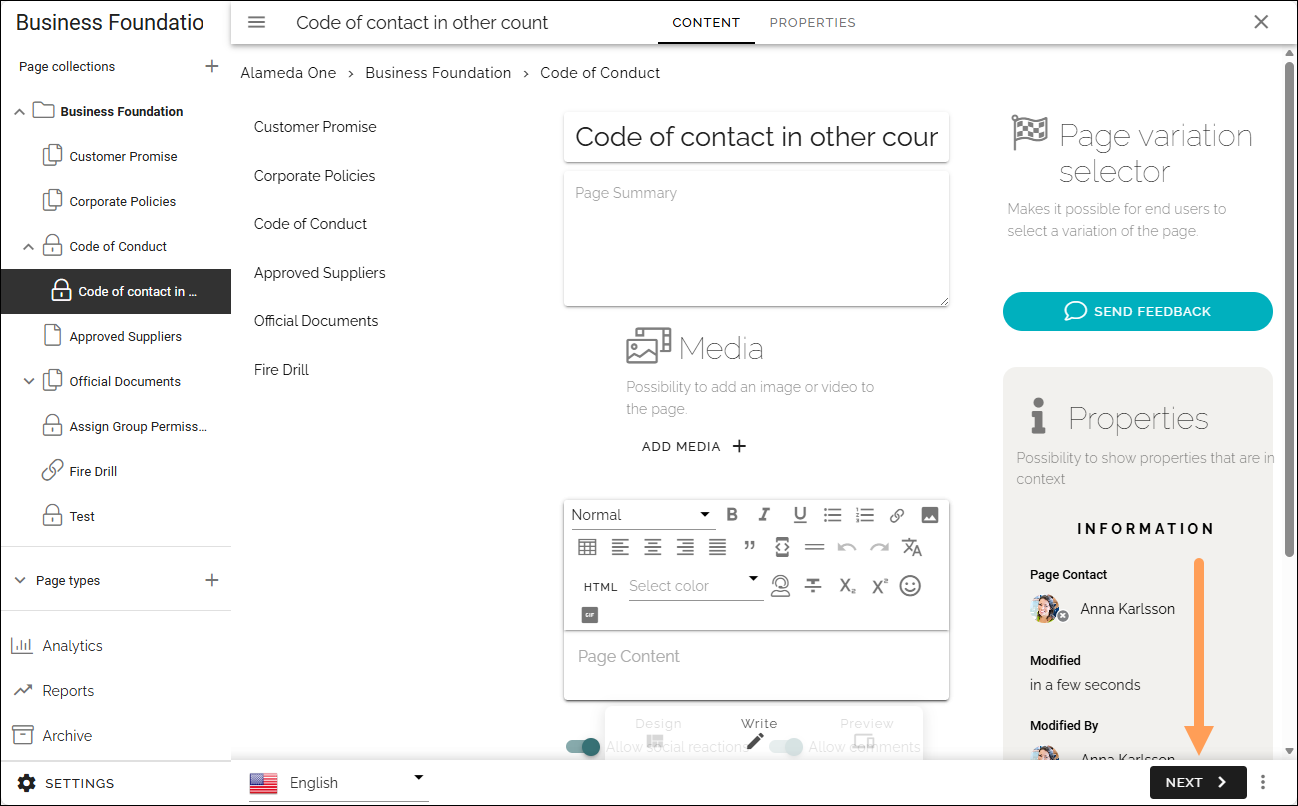Viewport: 1298px width, 806px height.
Task: Align text right
Action: point(685,547)
